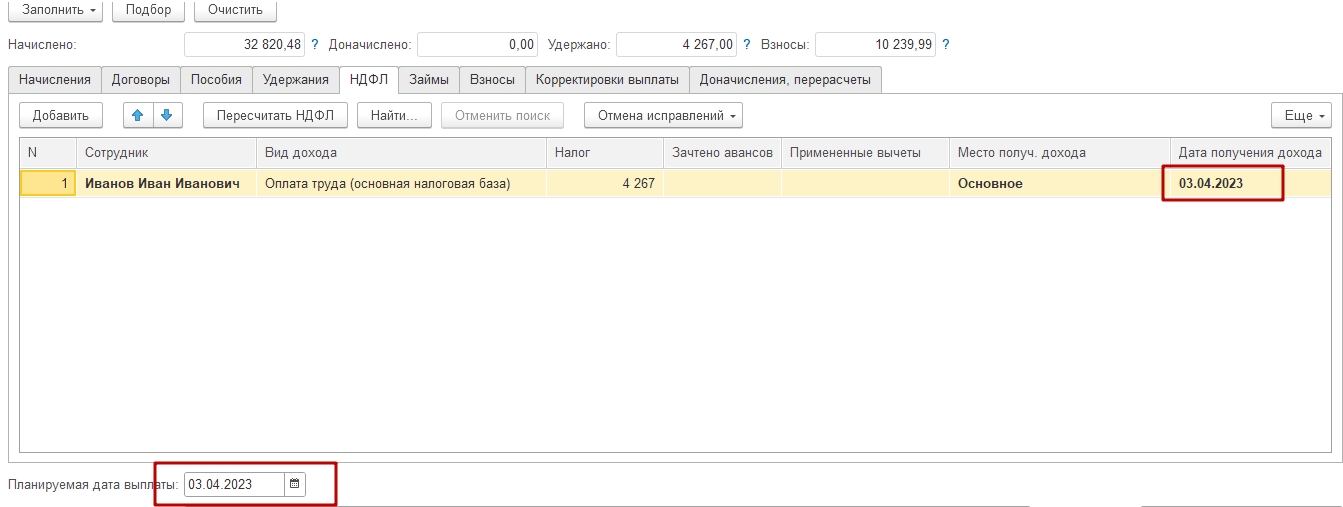Open help icon next to Удержано
The width and height of the screenshot is (1343, 507).
[747, 45]
